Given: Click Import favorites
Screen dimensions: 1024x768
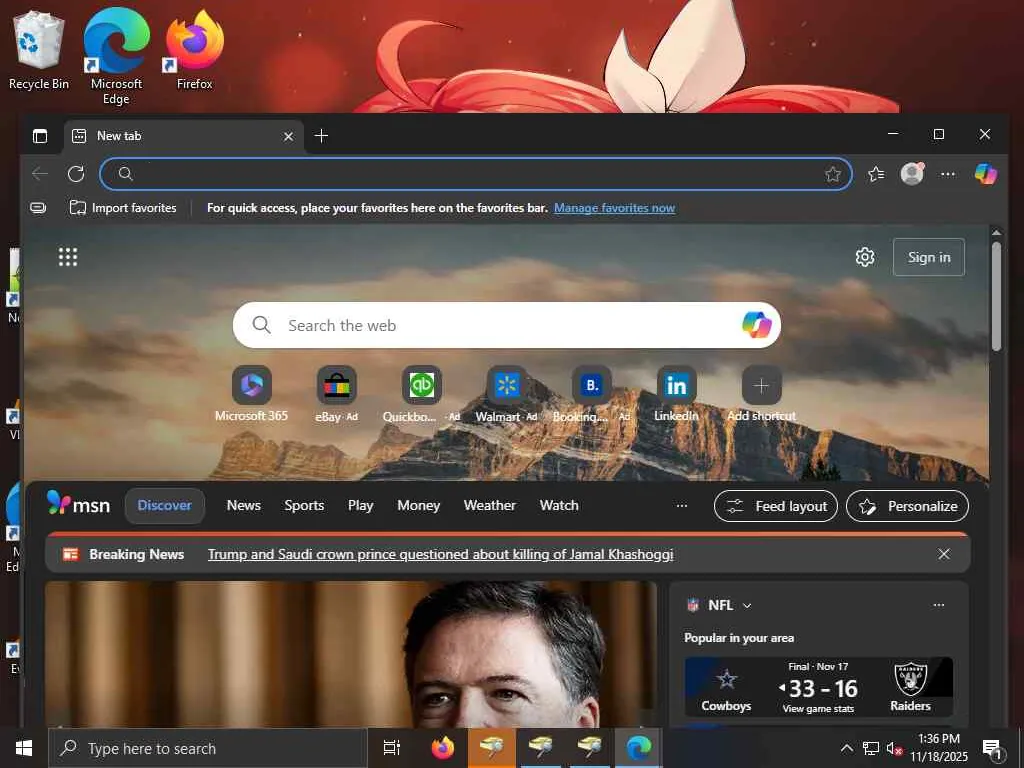Looking at the screenshot, I should [123, 208].
